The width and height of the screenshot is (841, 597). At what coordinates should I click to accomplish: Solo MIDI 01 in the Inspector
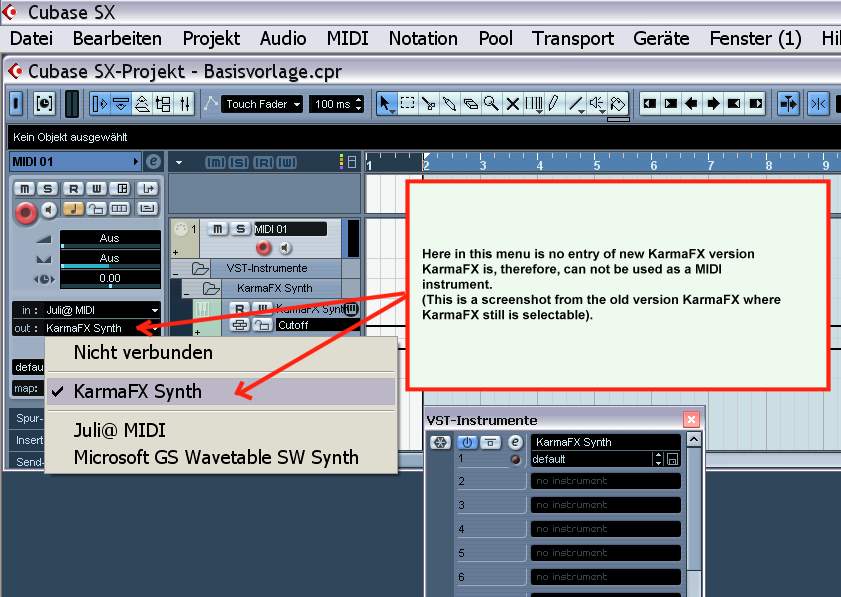point(48,188)
